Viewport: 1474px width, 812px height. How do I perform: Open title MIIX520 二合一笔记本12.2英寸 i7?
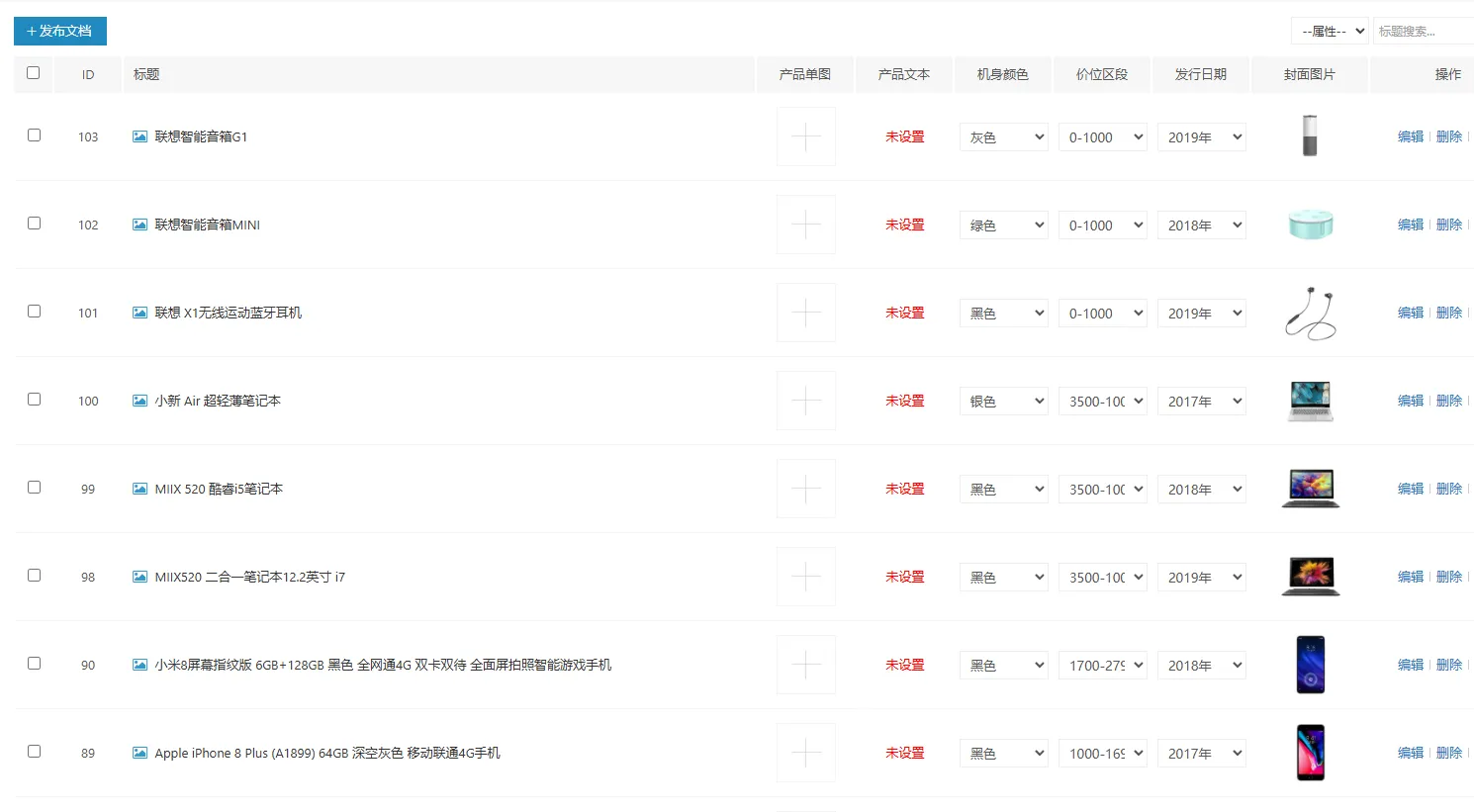point(250,577)
